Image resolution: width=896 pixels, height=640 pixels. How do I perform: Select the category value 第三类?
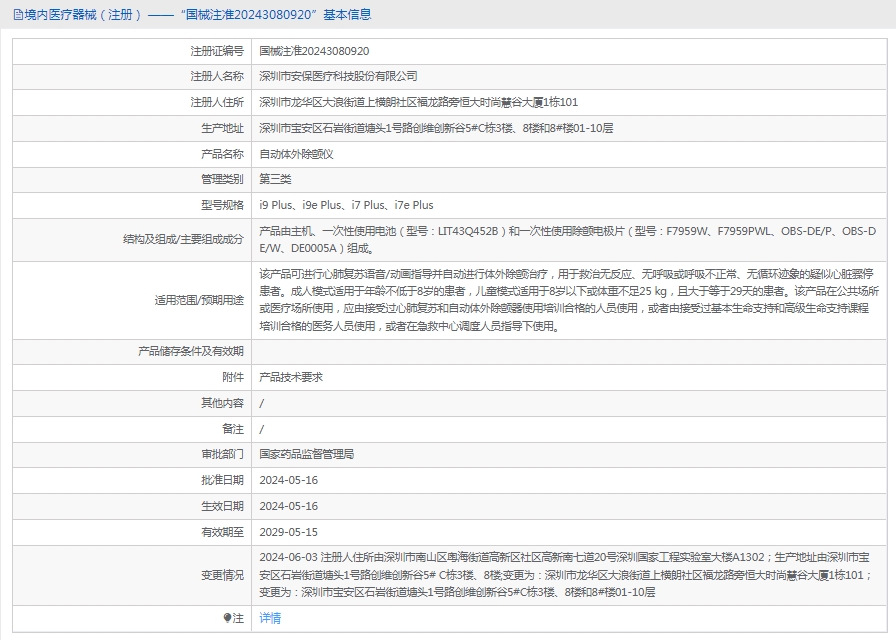click(x=275, y=179)
